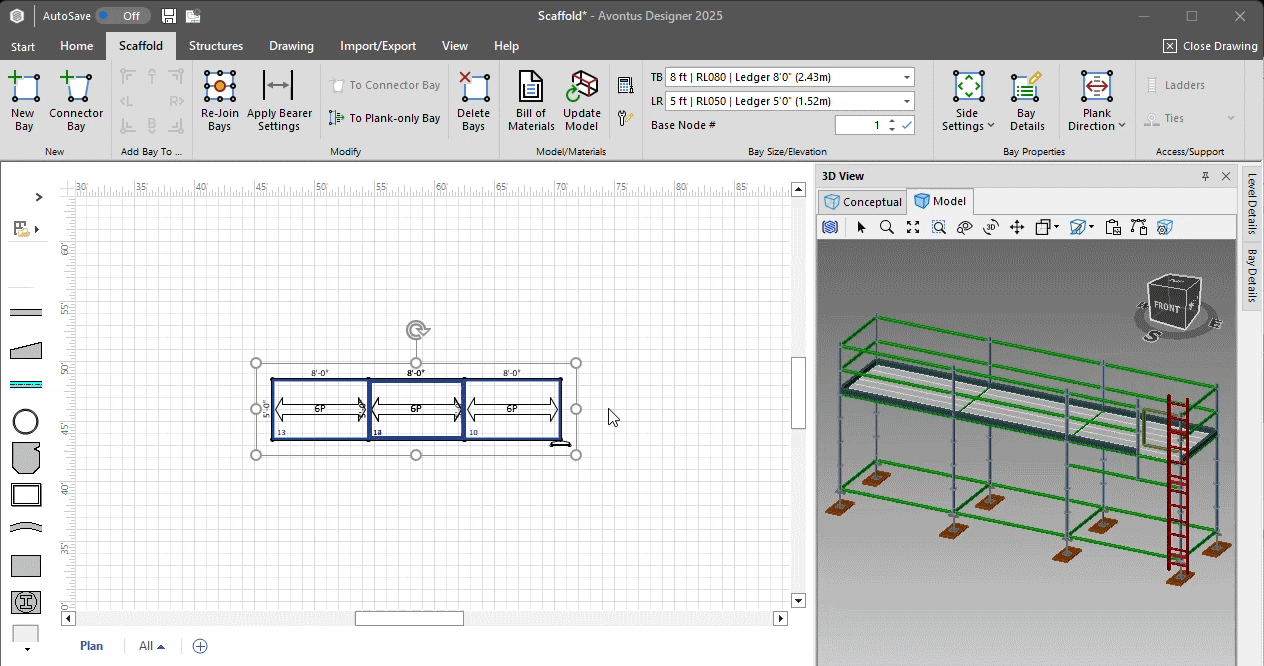Toggle the AutoSave switch
Viewport: 1264px width, 666px height.
pos(123,16)
